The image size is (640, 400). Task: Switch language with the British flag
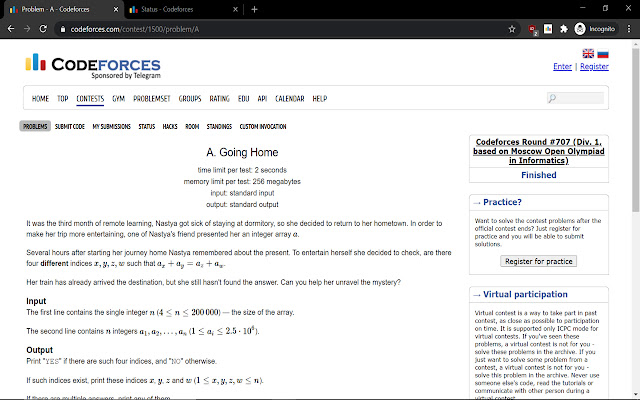pos(588,53)
